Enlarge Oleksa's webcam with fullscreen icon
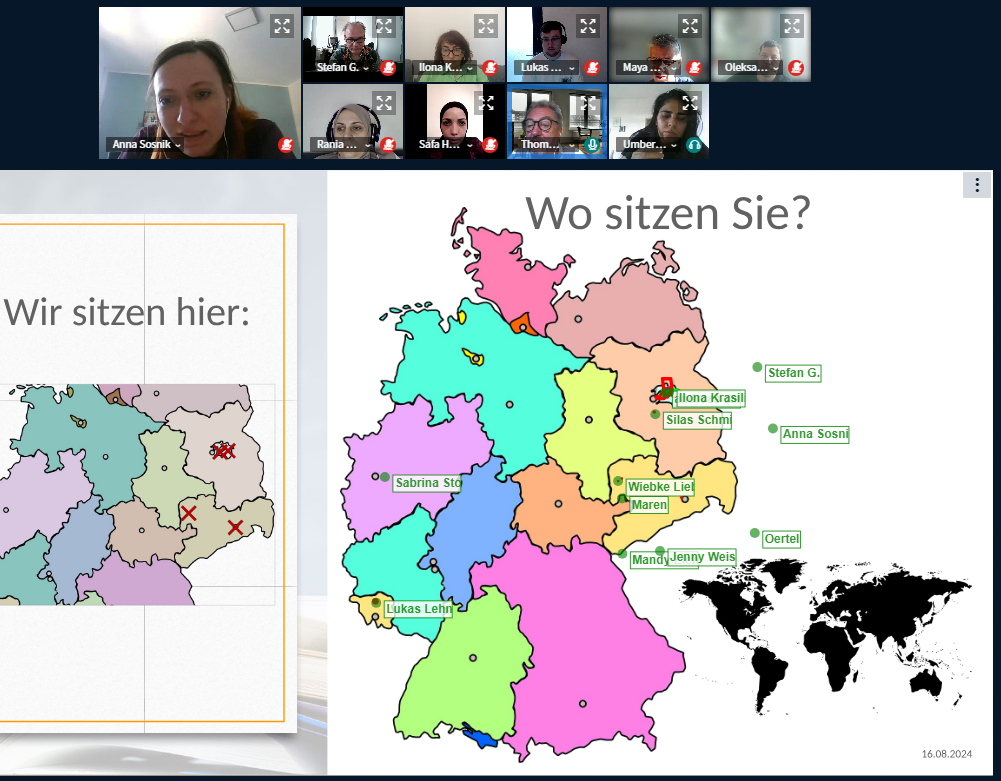 (x=792, y=26)
